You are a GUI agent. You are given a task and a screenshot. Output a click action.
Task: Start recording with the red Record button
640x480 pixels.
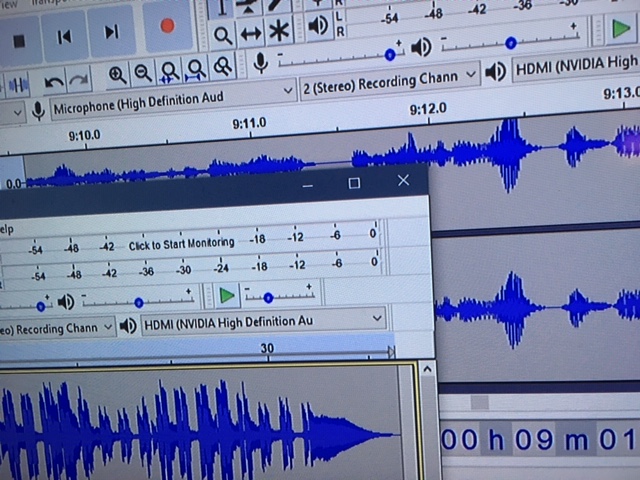coord(166,27)
